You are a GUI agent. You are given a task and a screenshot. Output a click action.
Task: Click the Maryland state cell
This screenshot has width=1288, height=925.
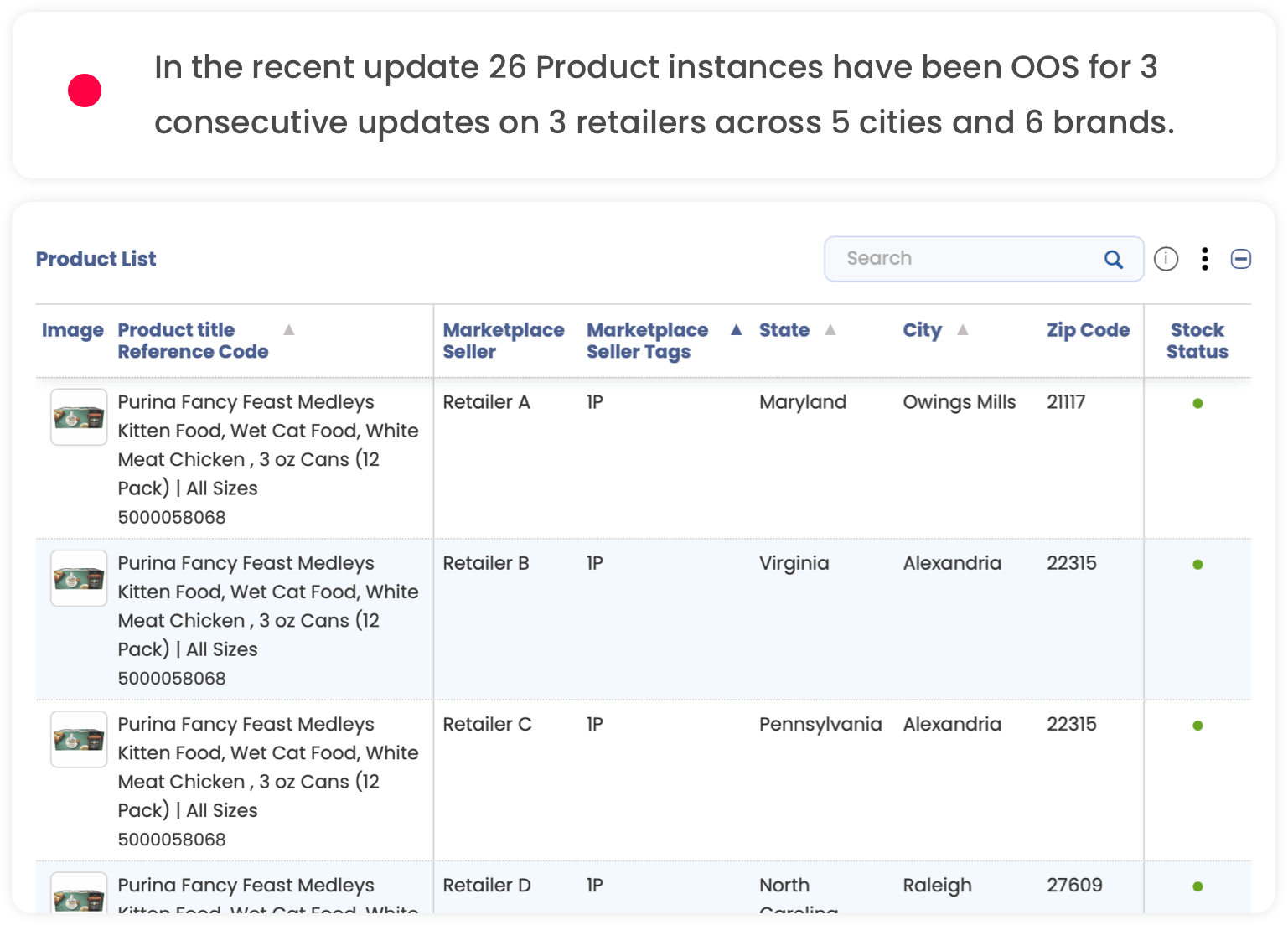point(803,402)
